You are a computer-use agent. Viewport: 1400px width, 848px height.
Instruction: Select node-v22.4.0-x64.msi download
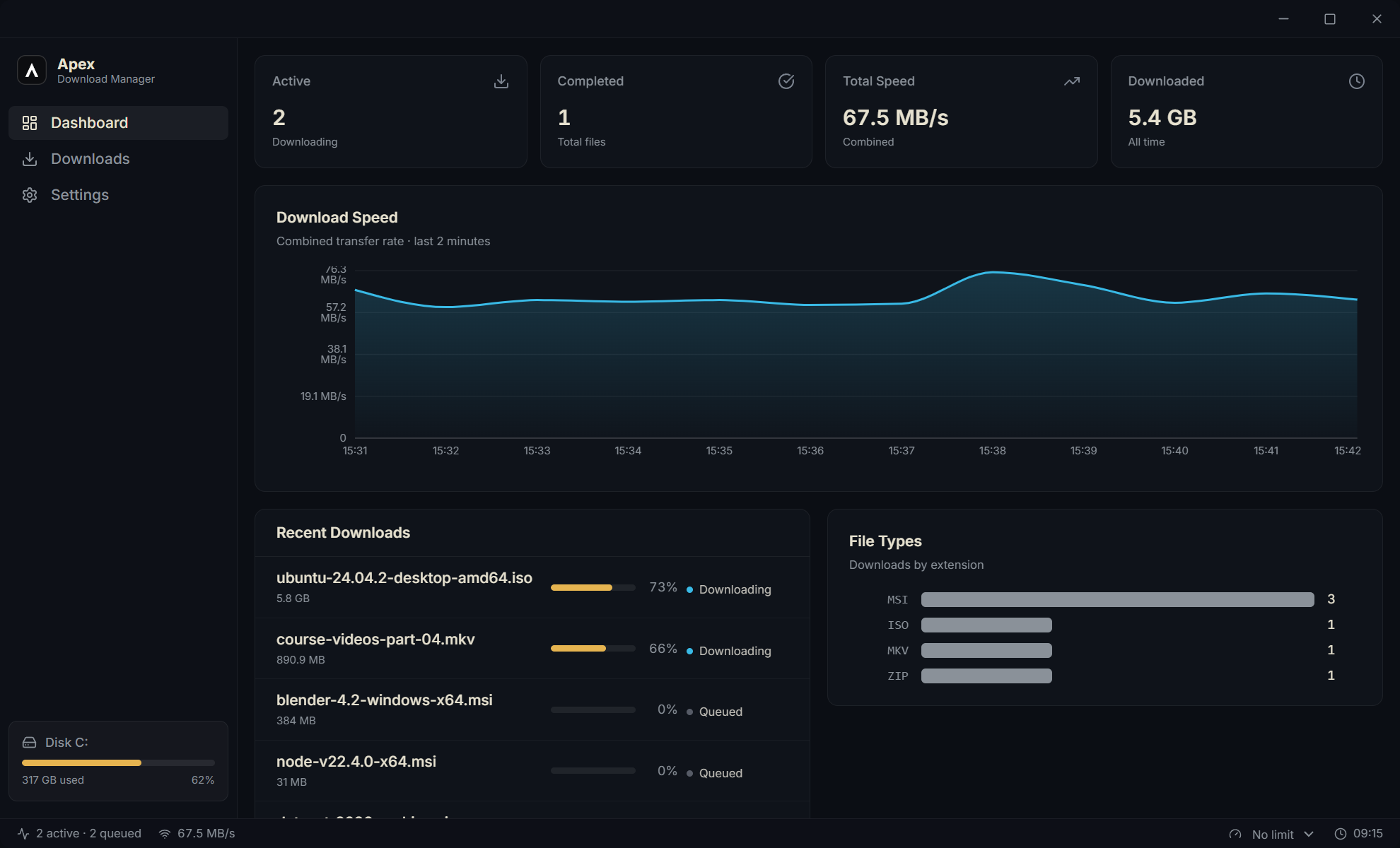coord(532,771)
